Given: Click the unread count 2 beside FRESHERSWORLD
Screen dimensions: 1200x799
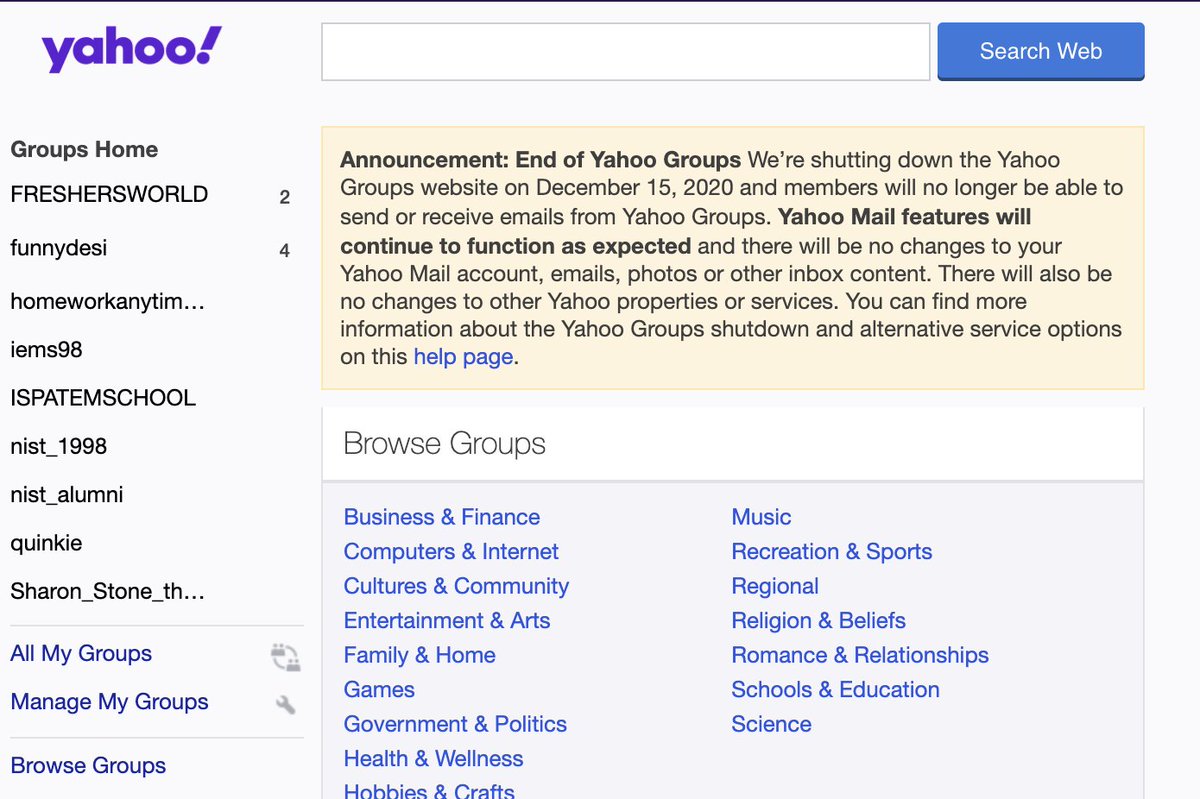Looking at the screenshot, I should [x=285, y=198].
